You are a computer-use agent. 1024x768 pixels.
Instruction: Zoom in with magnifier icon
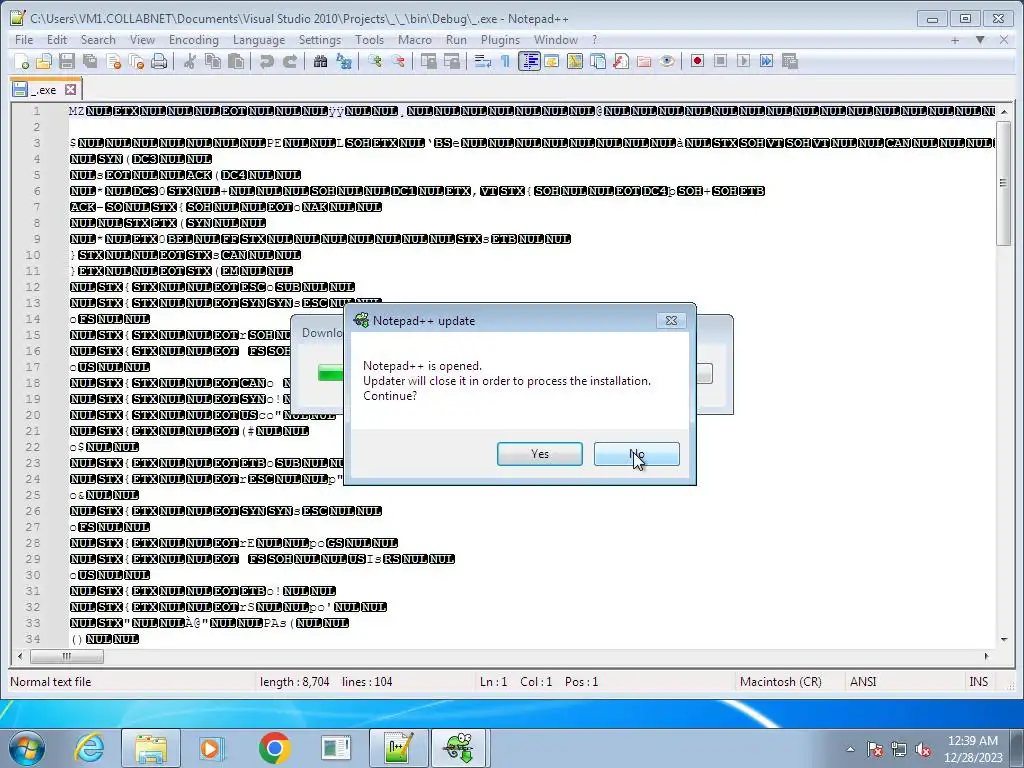coord(375,61)
